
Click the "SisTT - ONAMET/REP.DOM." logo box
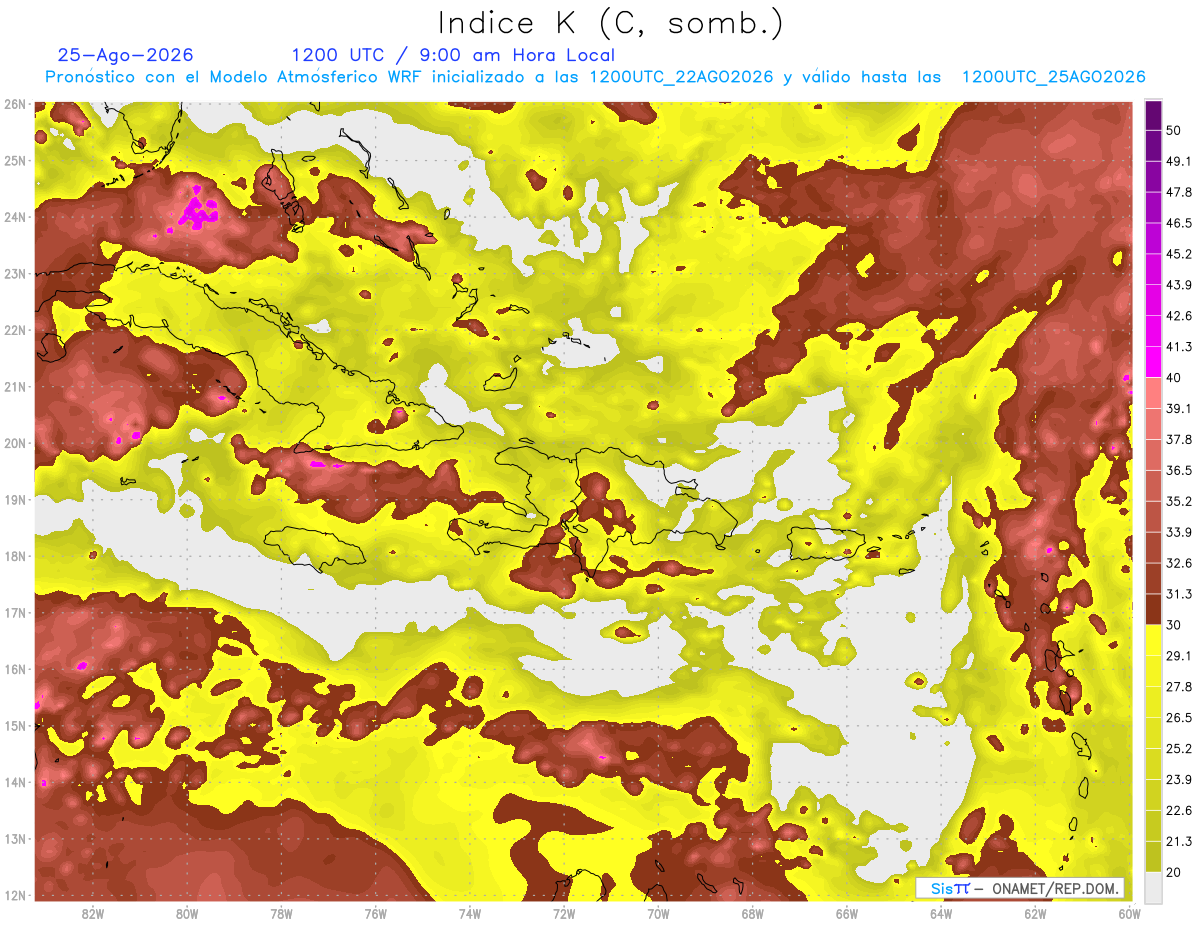(1021, 888)
